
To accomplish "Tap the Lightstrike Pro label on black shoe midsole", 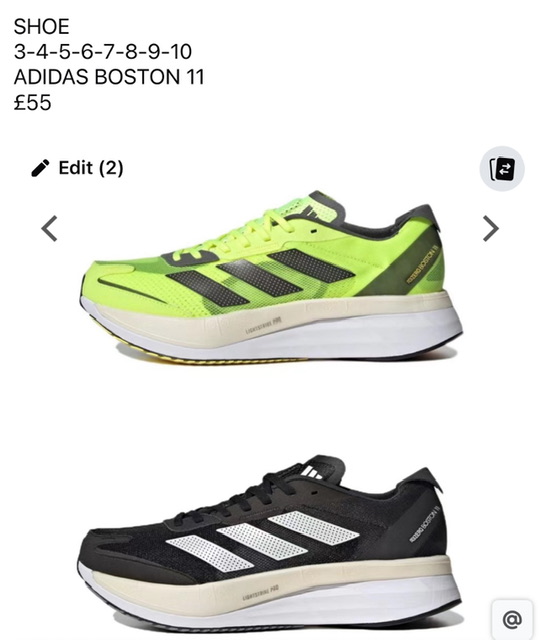I will point(261,593).
